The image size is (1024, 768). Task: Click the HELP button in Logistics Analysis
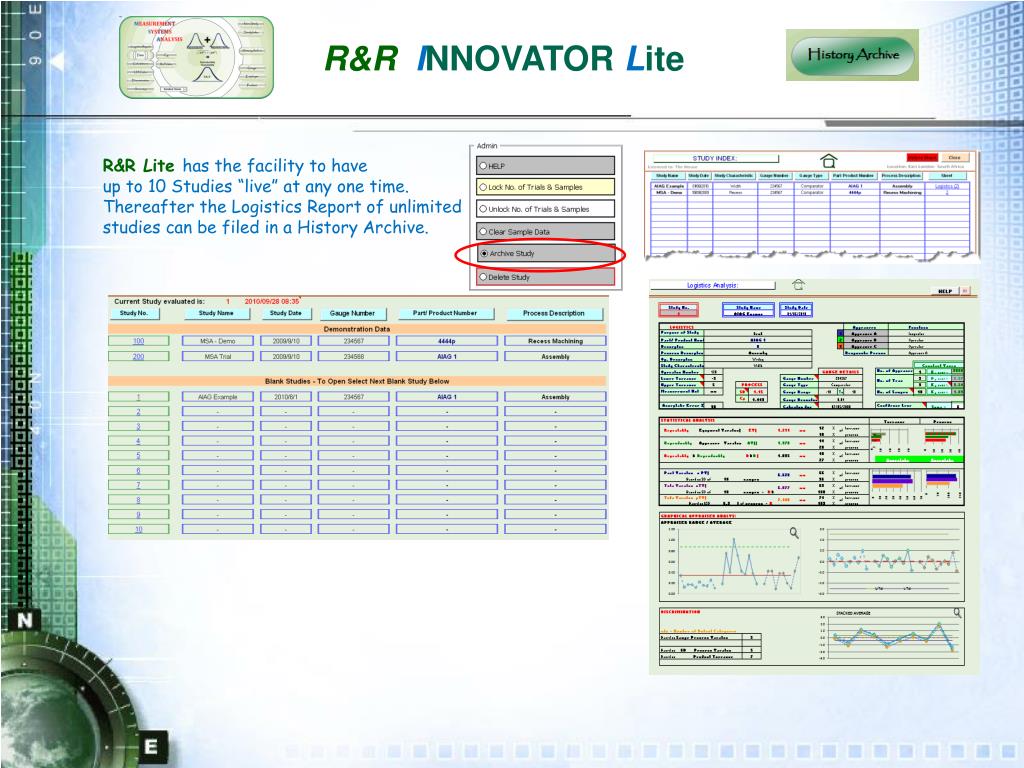944,291
